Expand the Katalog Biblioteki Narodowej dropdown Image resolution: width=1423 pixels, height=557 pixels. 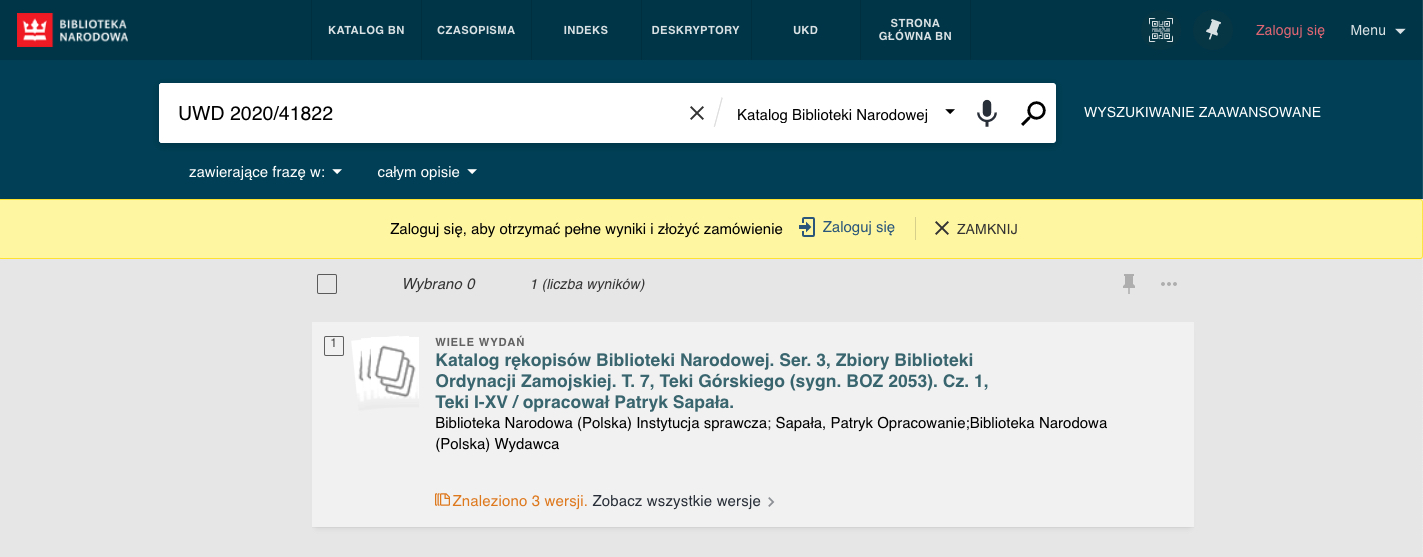point(845,114)
